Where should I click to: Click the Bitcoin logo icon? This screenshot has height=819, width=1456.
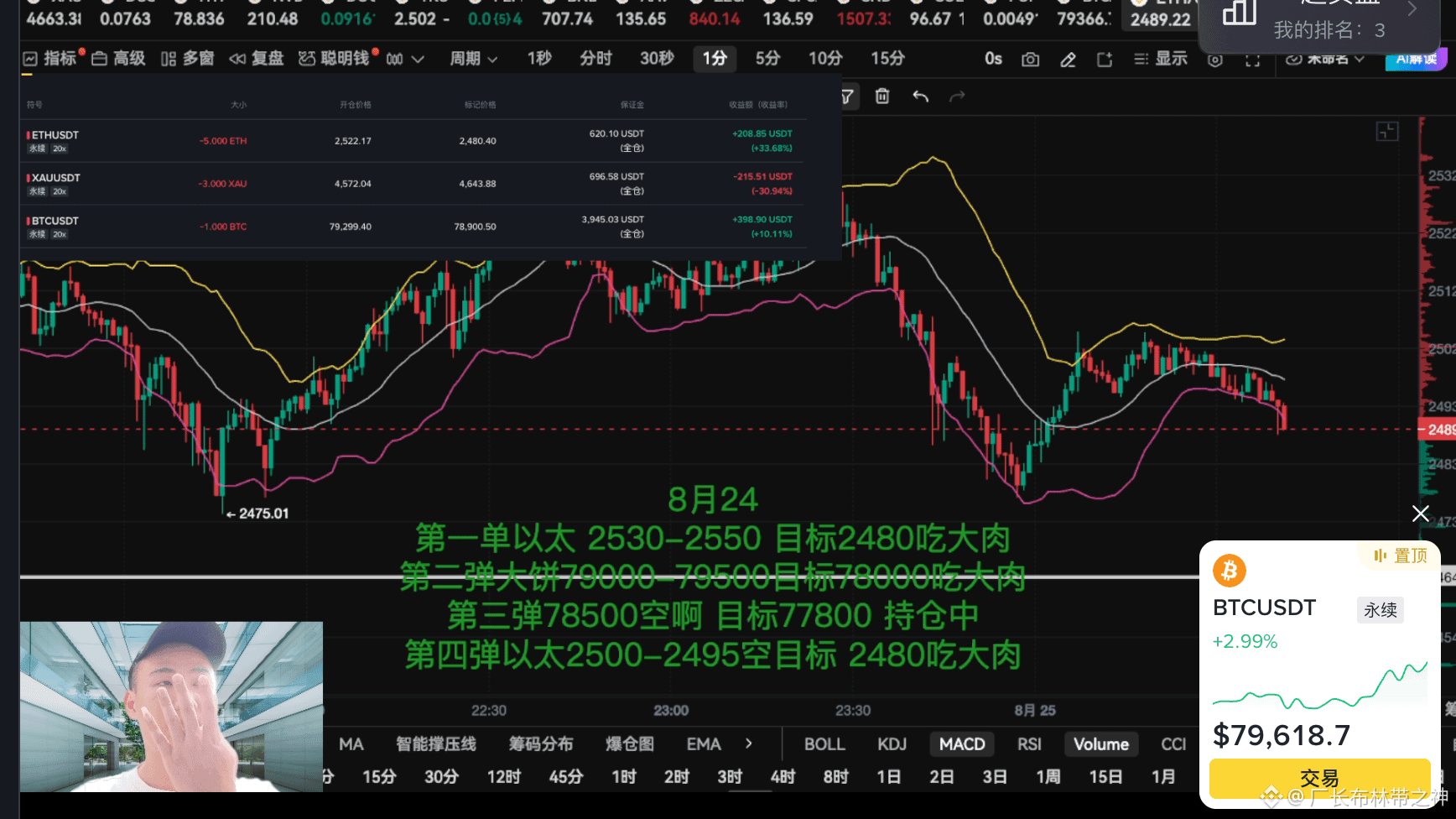[x=1230, y=571]
